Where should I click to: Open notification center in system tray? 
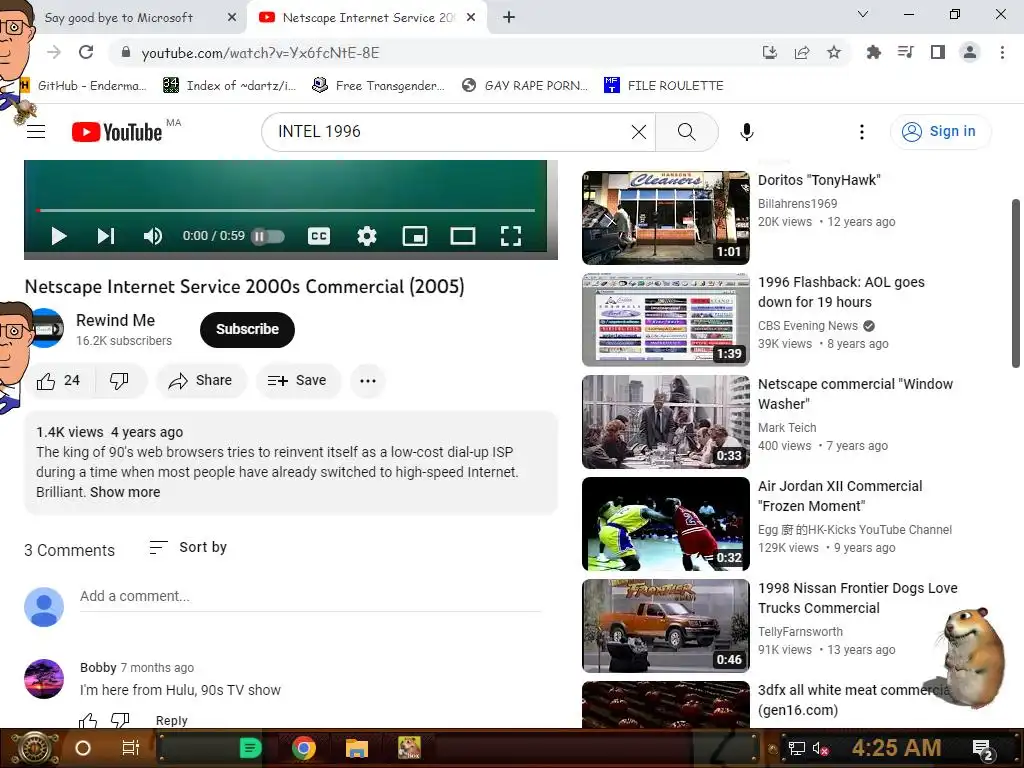(x=984, y=749)
